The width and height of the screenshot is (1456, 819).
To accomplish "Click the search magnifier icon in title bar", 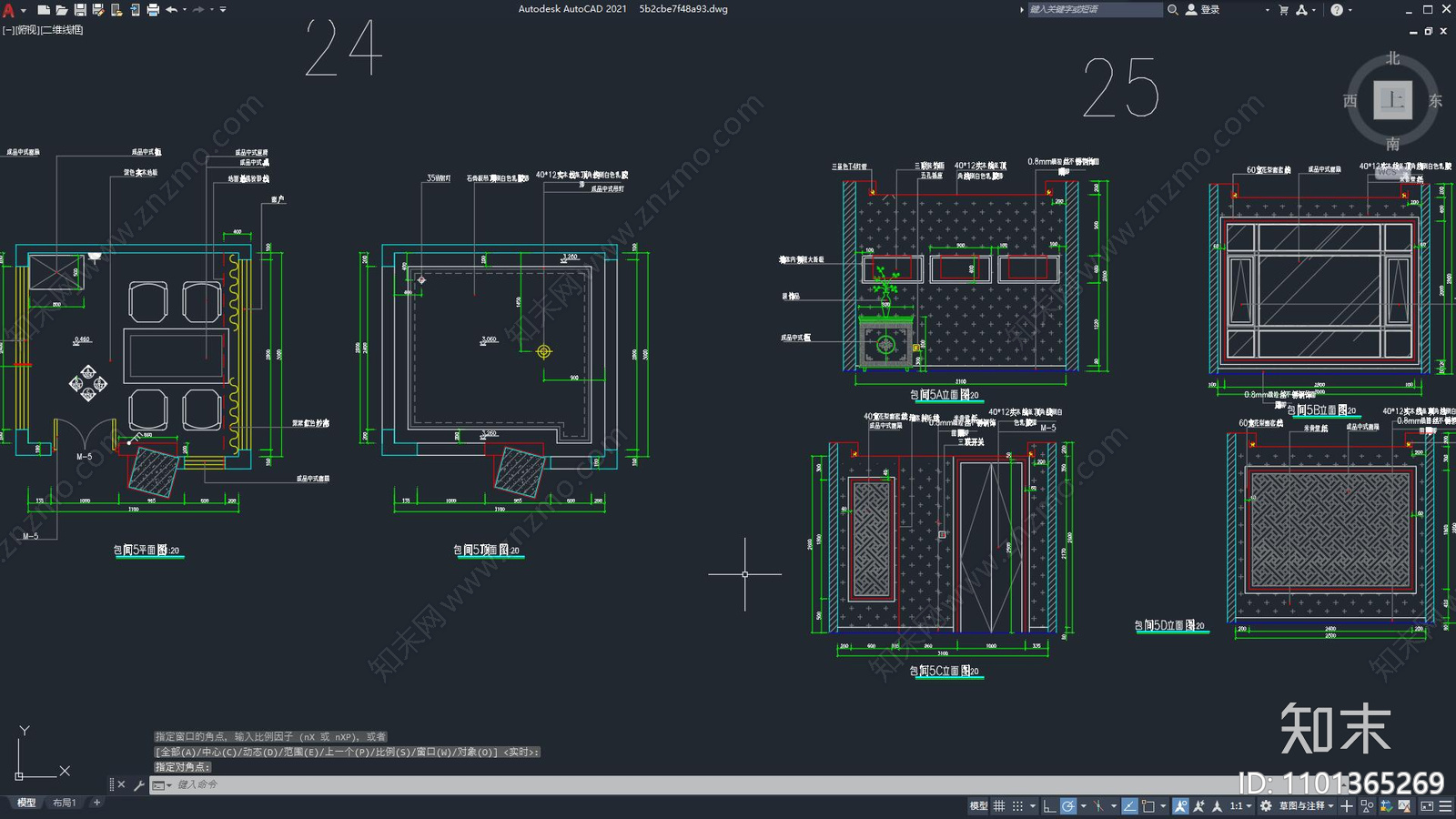I will tap(1173, 10).
